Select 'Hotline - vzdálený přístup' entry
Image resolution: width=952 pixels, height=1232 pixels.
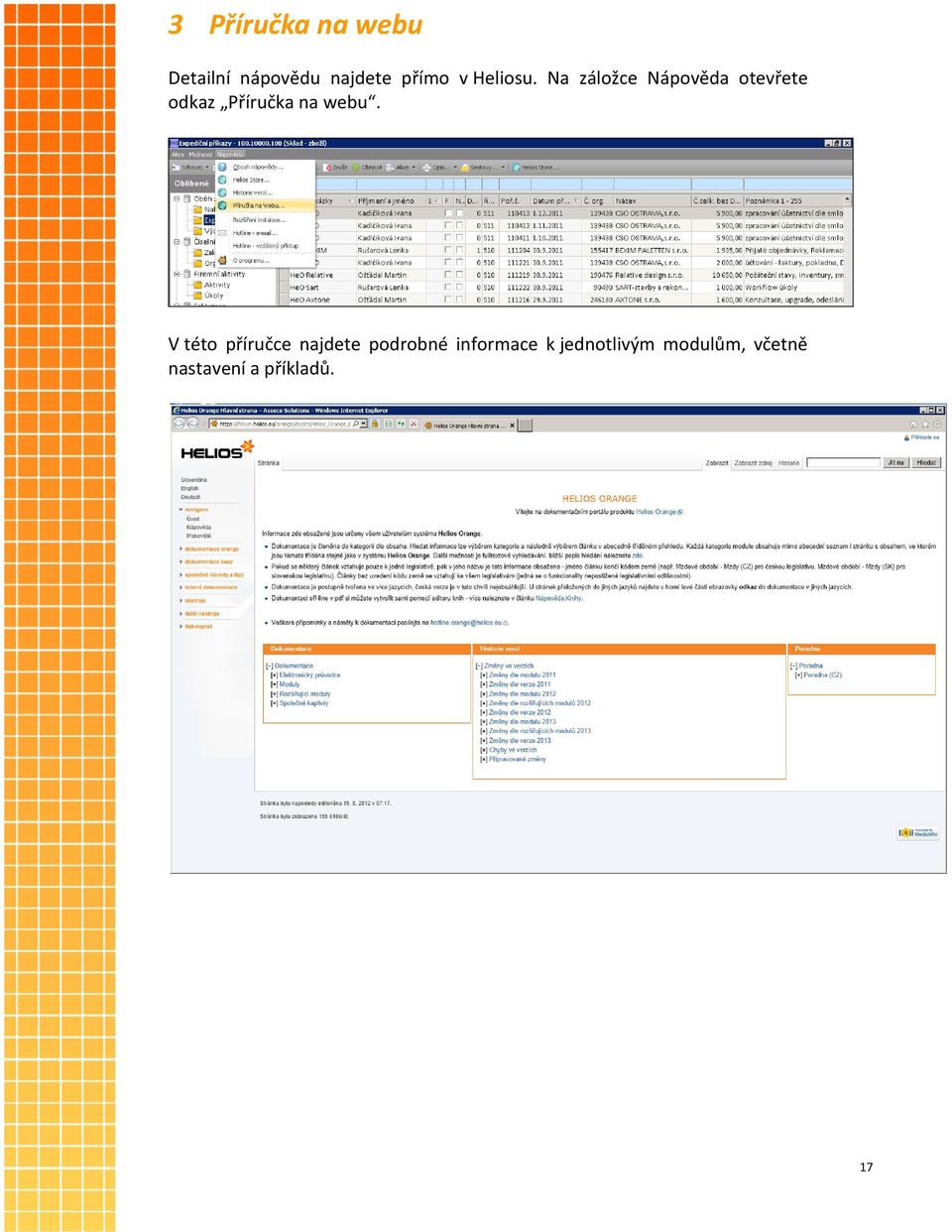pos(265,245)
